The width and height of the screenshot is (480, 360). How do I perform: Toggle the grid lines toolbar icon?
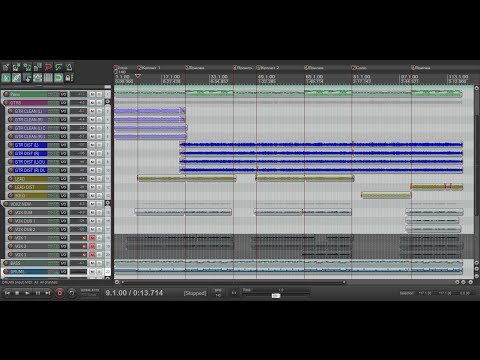coord(48,78)
